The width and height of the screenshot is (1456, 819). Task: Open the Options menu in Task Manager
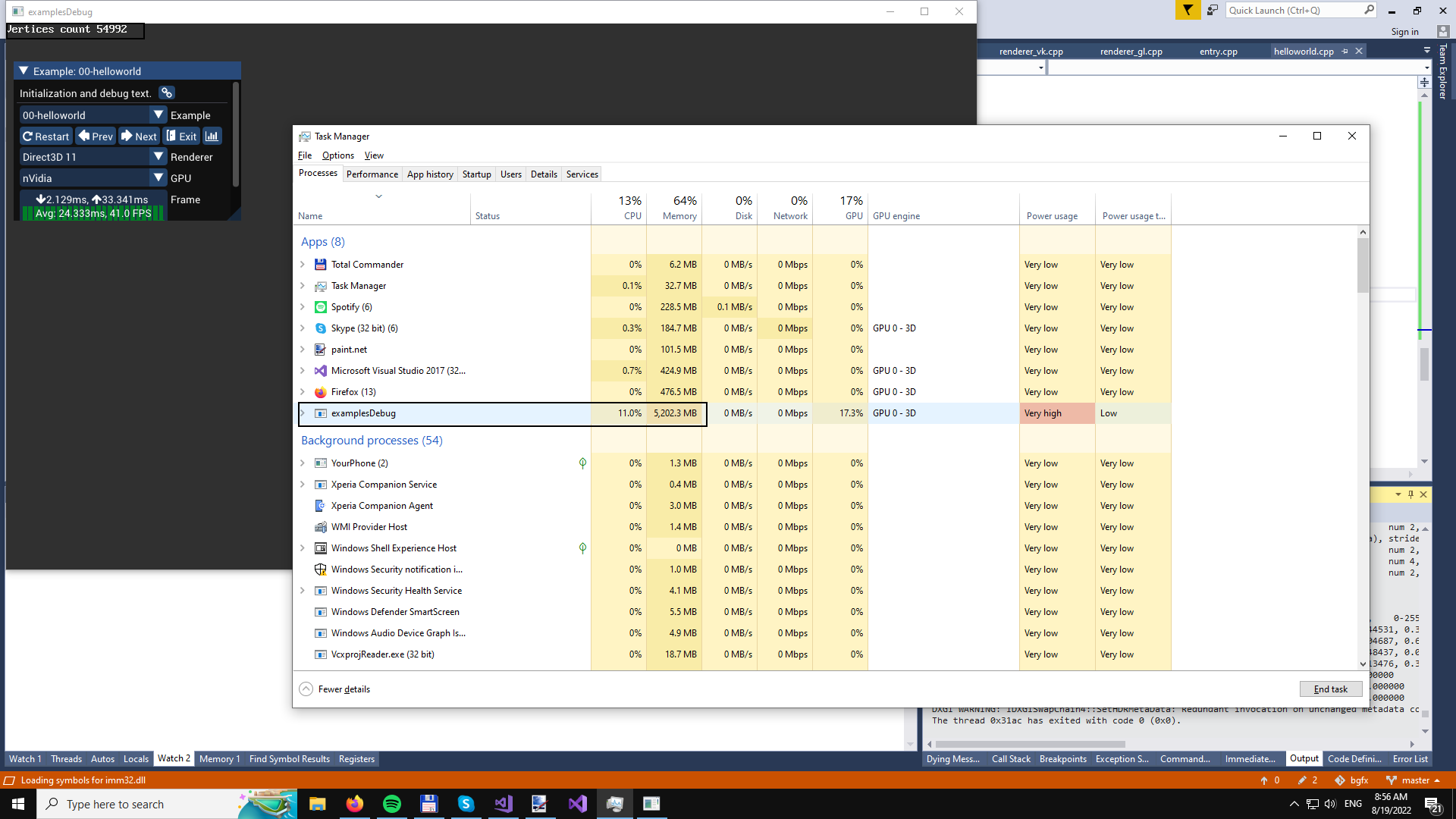click(337, 155)
